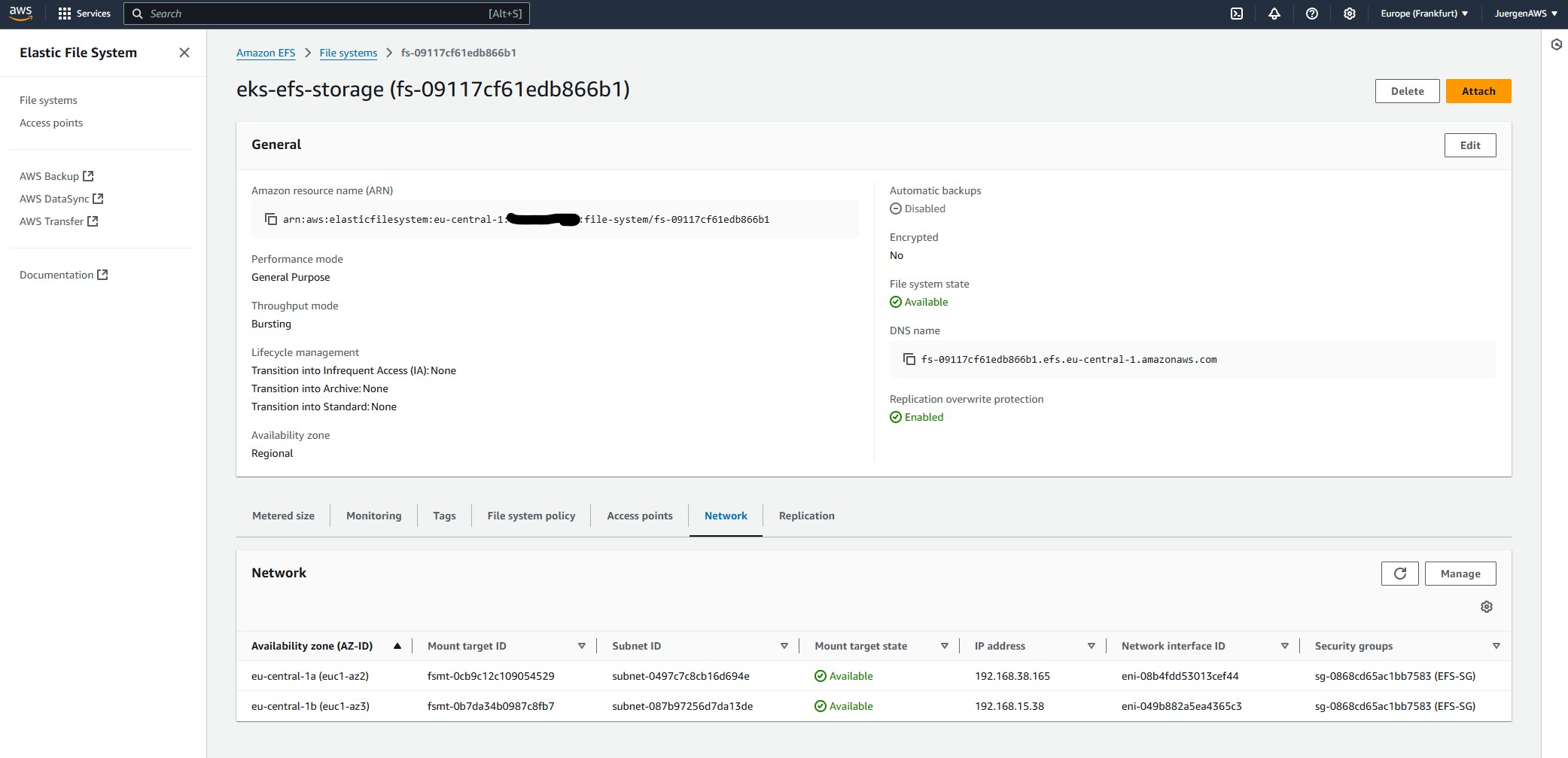Screen dimensions: 1568x758
Task: Open the Subnet ID column filter
Action: (784, 646)
